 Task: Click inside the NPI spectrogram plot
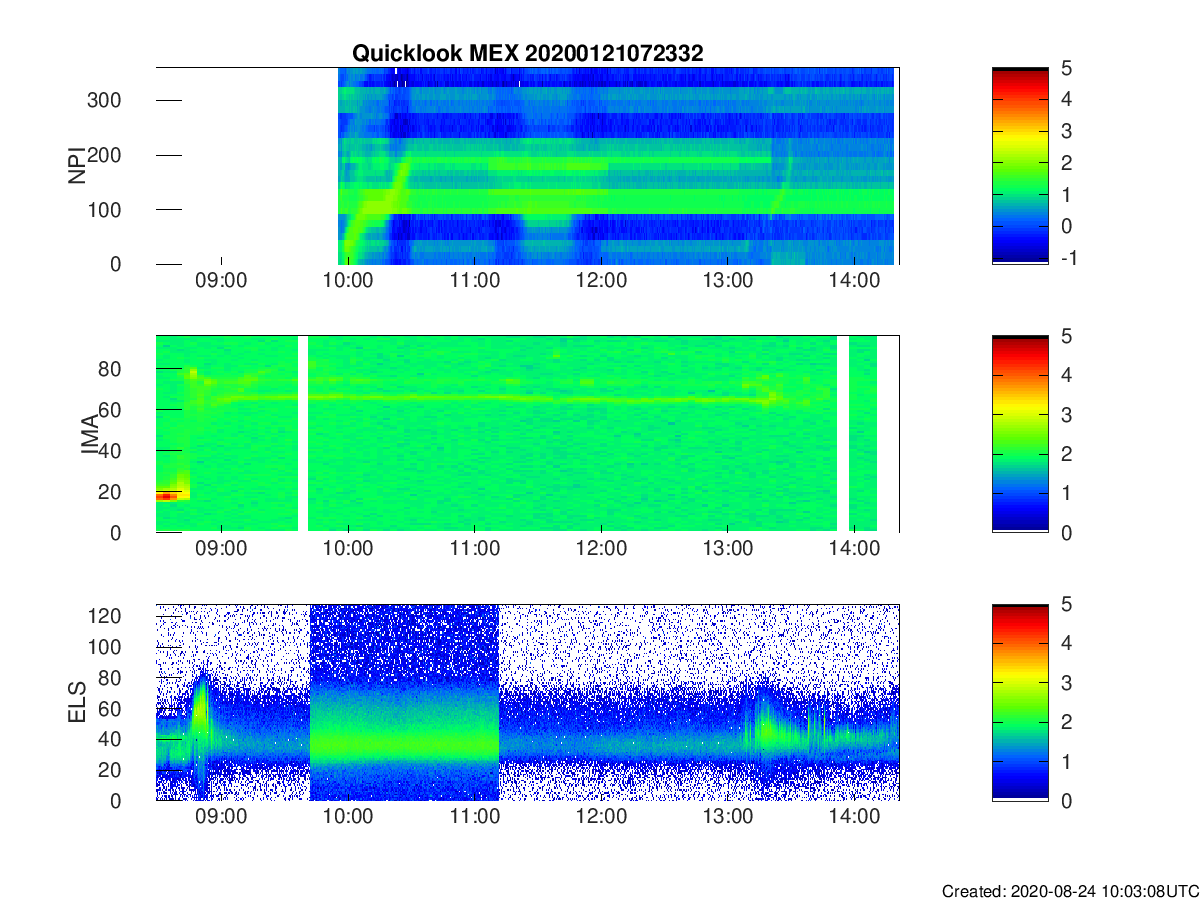528,166
